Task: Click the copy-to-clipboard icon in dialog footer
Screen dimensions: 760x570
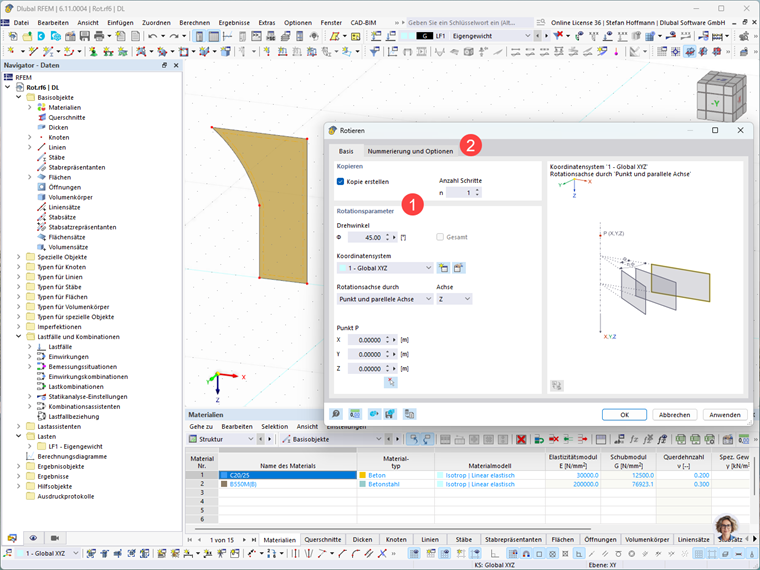Action: pos(410,414)
